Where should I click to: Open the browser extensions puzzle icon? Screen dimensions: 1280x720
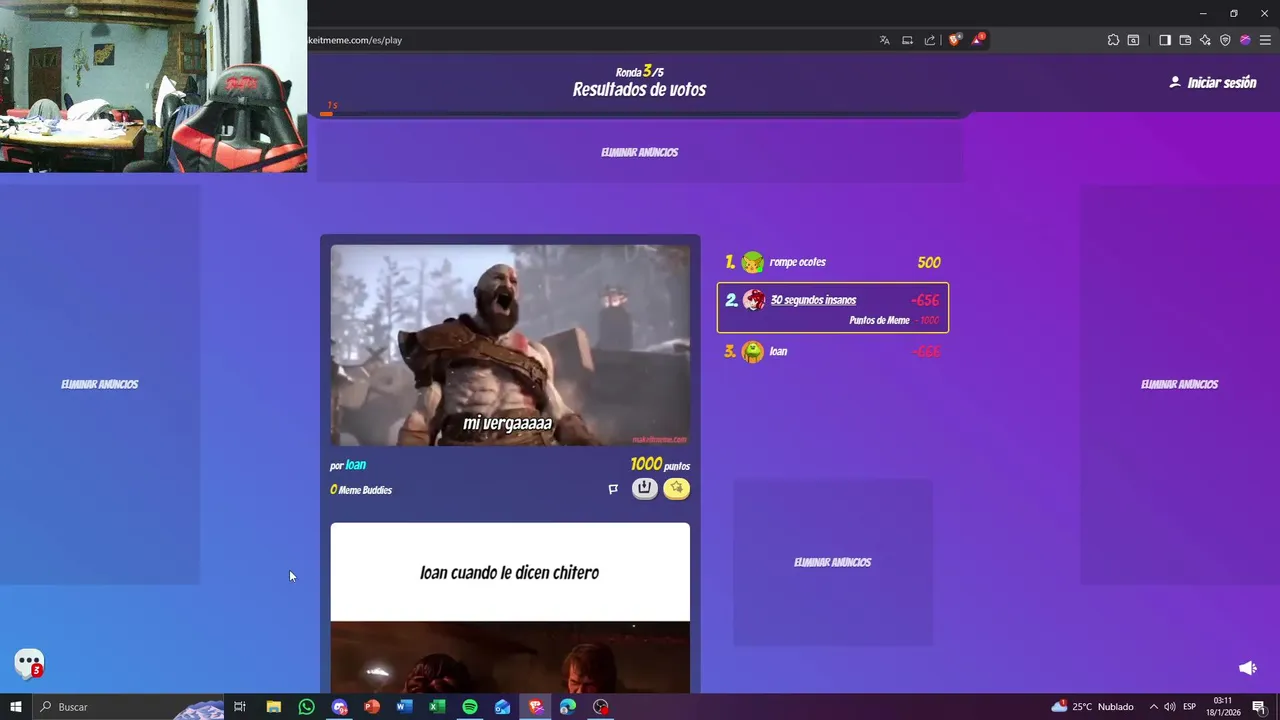(1113, 40)
